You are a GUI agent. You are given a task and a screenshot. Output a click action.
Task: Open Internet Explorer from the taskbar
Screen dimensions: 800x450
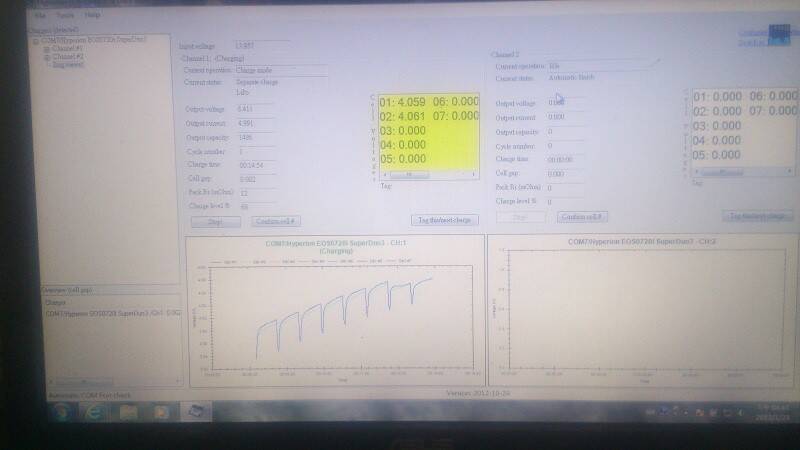pos(94,412)
